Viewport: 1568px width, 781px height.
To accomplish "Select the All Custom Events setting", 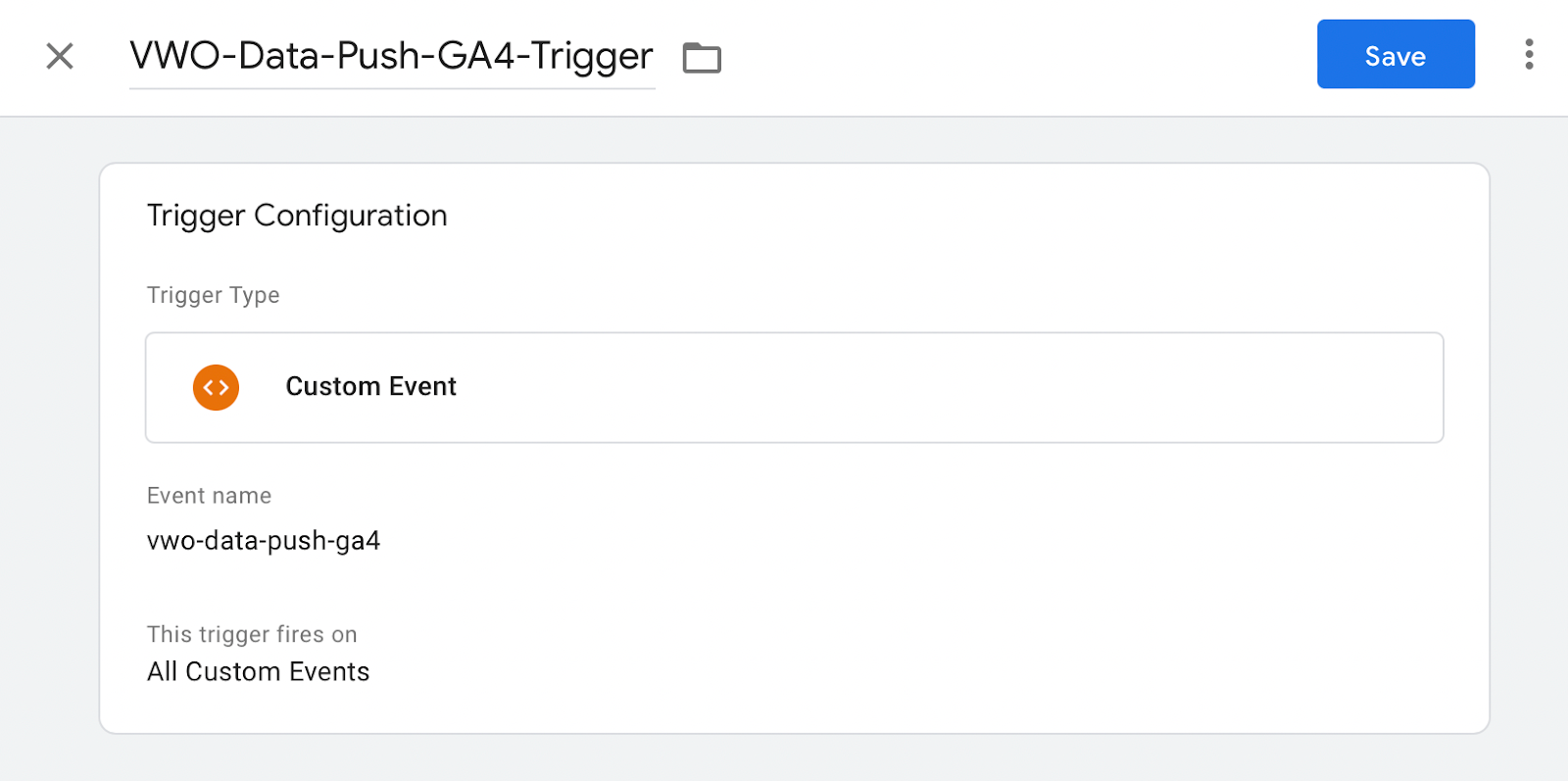I will coord(259,671).
